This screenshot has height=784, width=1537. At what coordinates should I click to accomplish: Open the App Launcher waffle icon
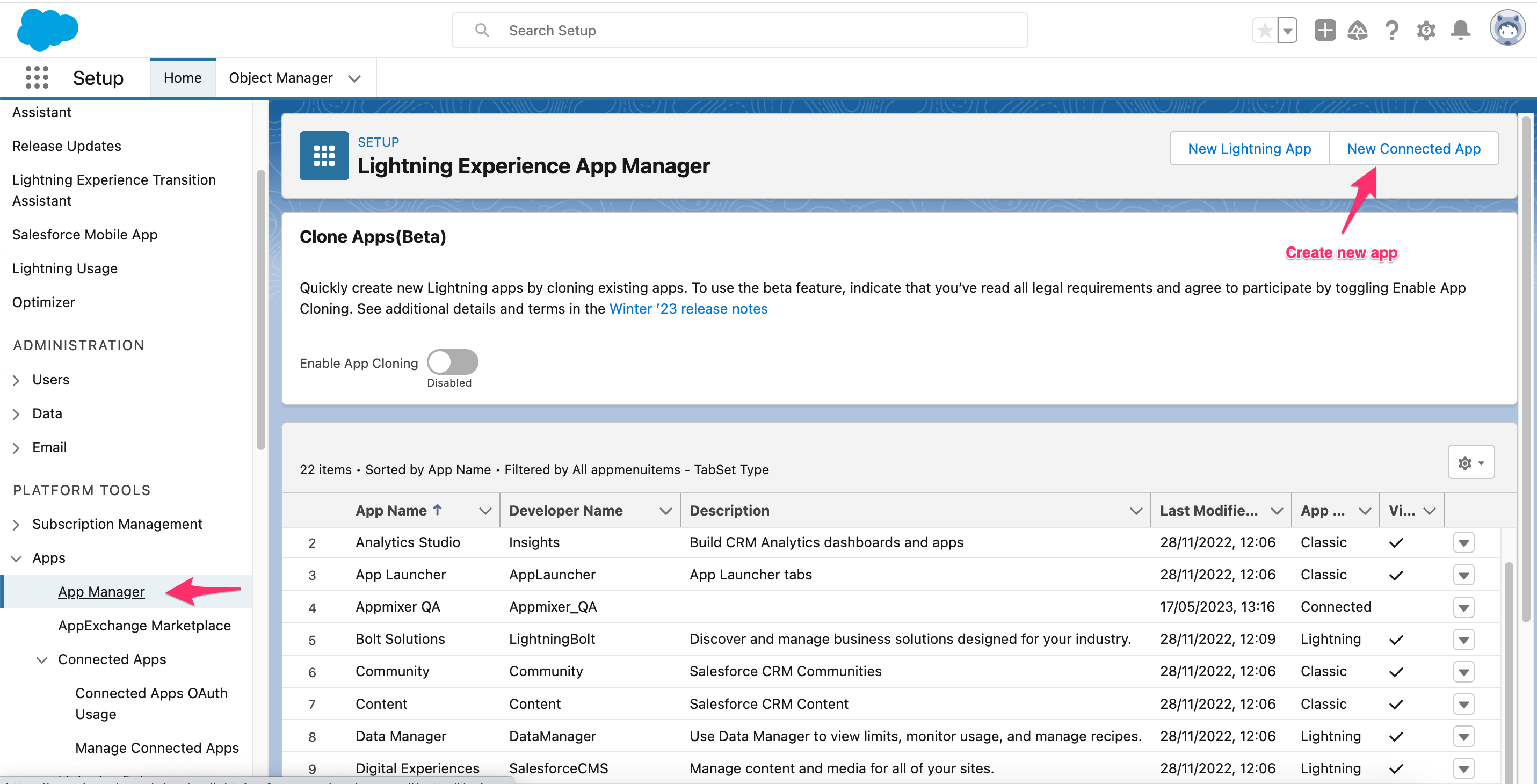[37, 77]
